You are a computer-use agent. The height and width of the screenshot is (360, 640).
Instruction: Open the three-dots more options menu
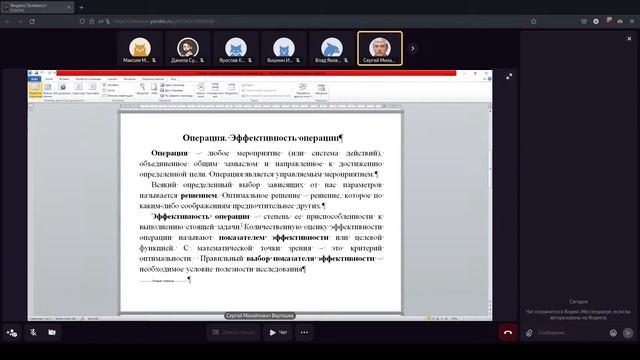pos(304,333)
